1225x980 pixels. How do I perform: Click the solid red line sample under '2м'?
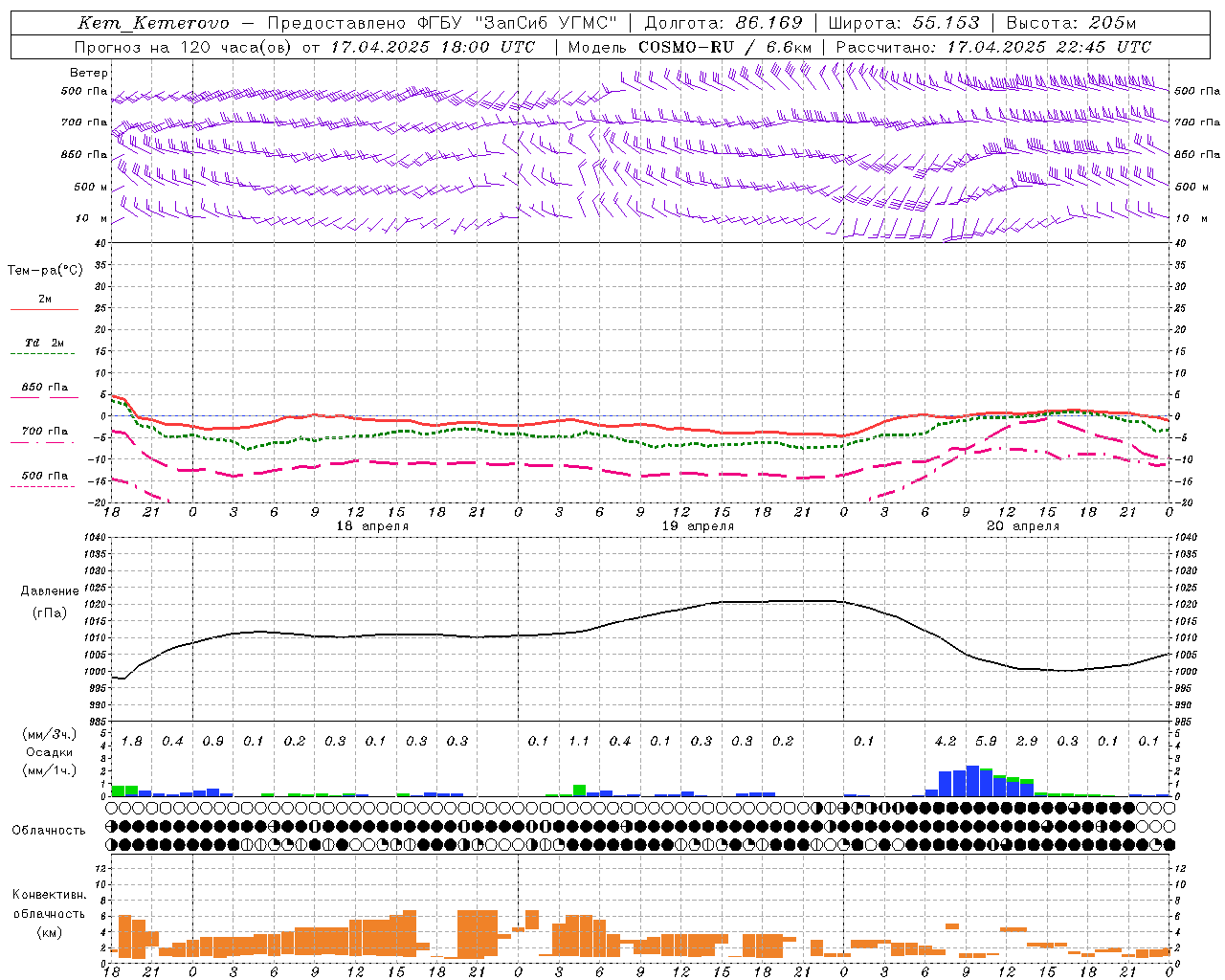tap(44, 310)
